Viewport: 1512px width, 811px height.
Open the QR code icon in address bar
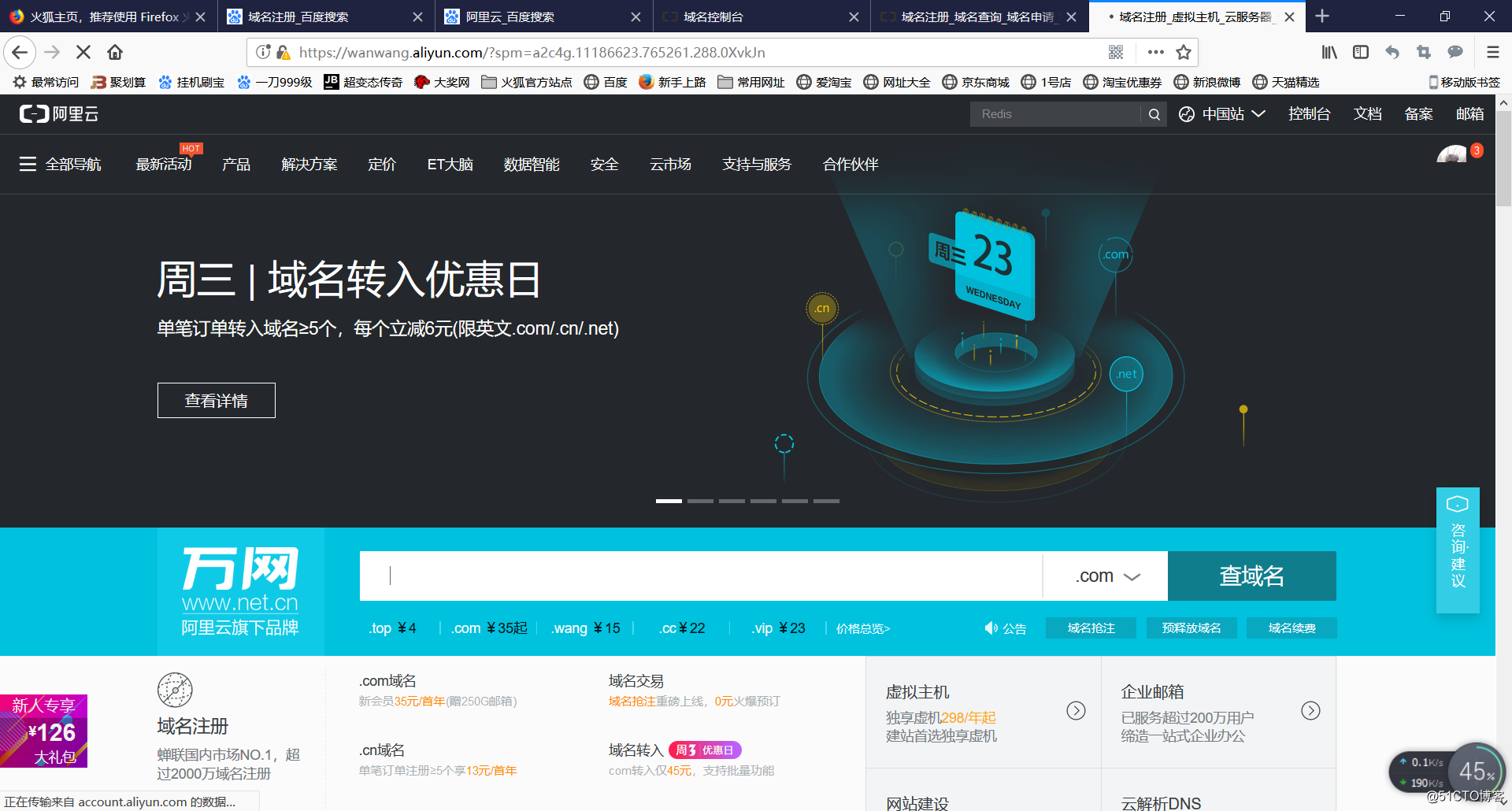1116,53
